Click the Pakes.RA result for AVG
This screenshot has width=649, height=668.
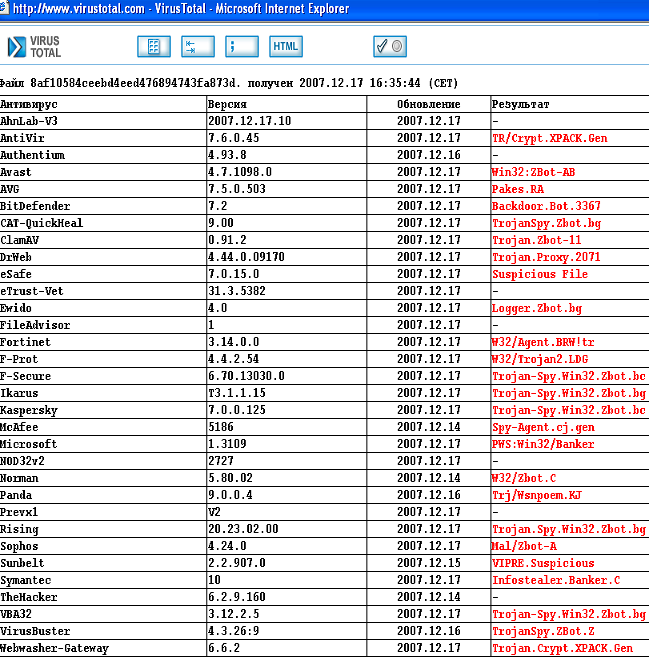pos(518,189)
